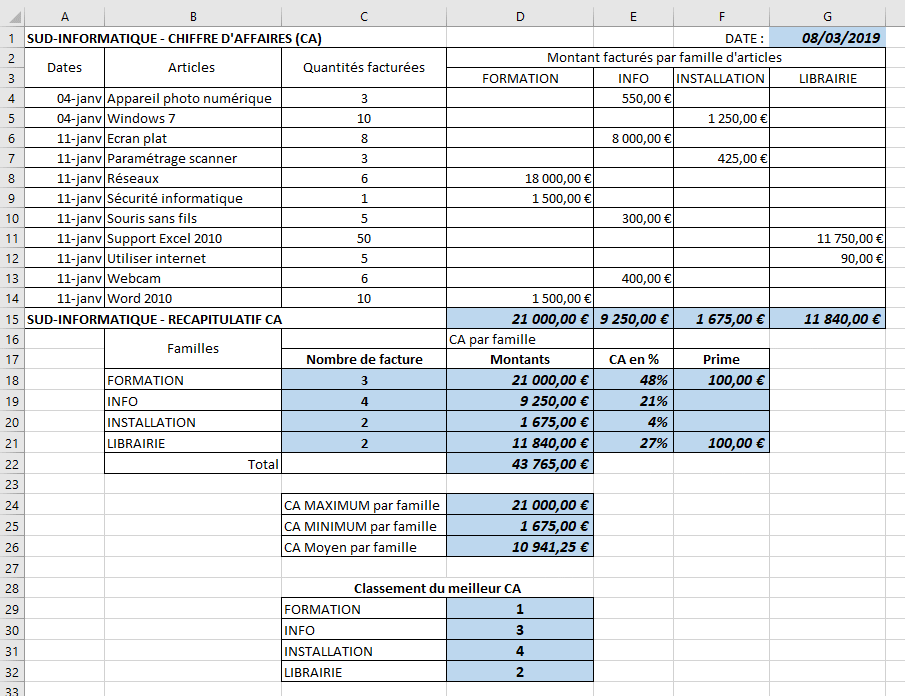Select the column D header
The height and width of the screenshot is (696, 905).
pos(520,16)
